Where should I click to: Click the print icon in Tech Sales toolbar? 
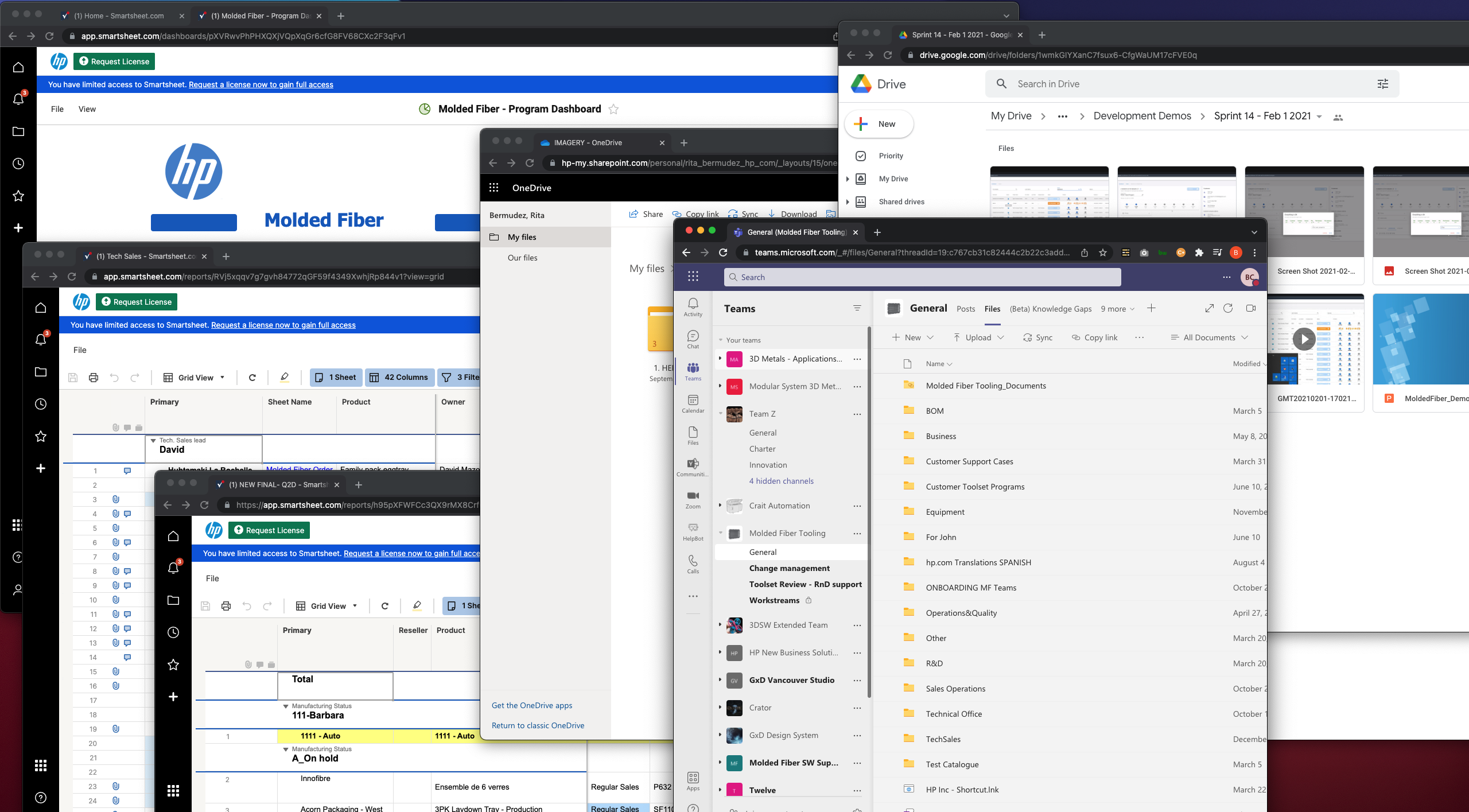tap(94, 377)
